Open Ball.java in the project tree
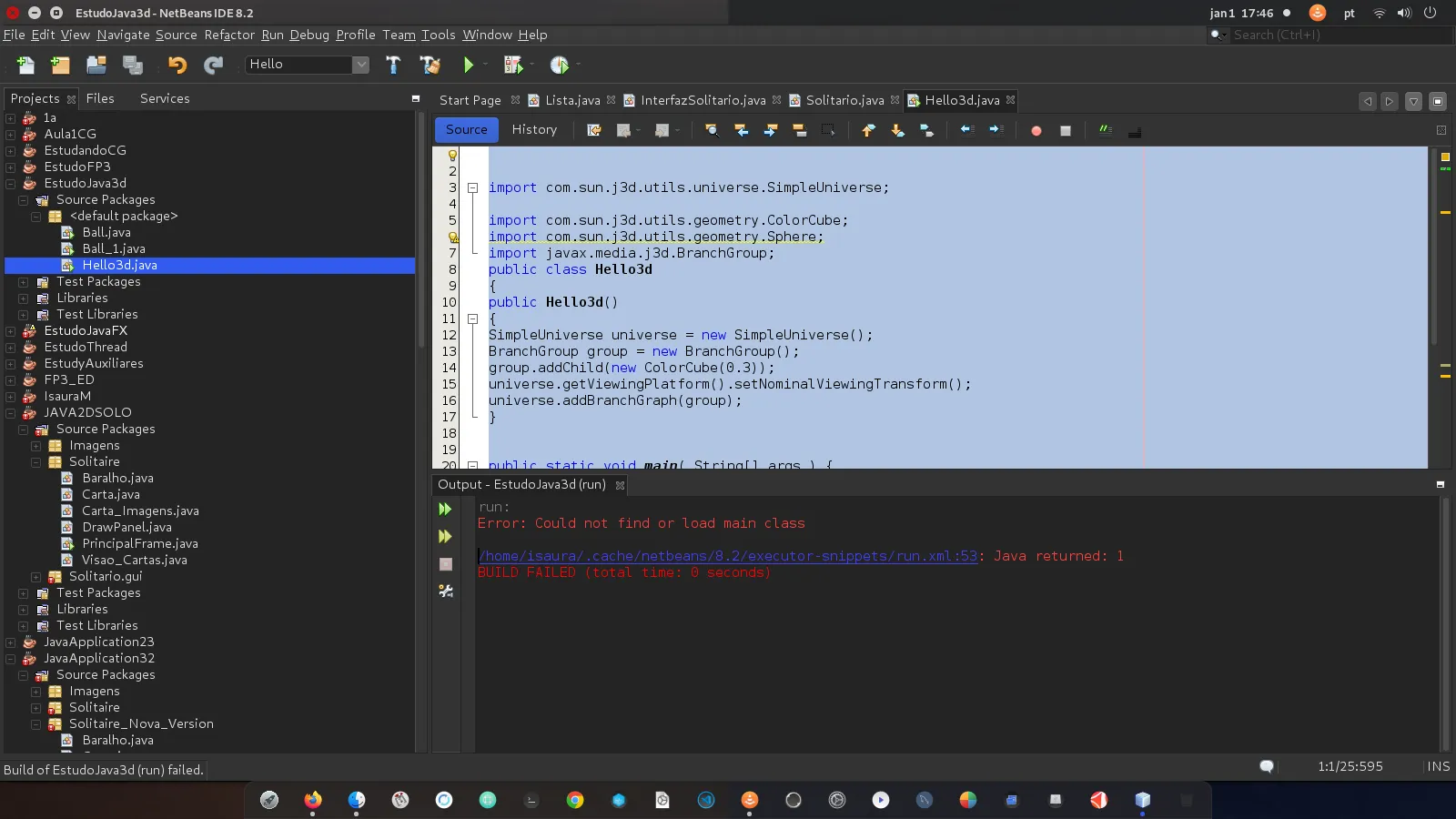1456x819 pixels. [106, 233]
